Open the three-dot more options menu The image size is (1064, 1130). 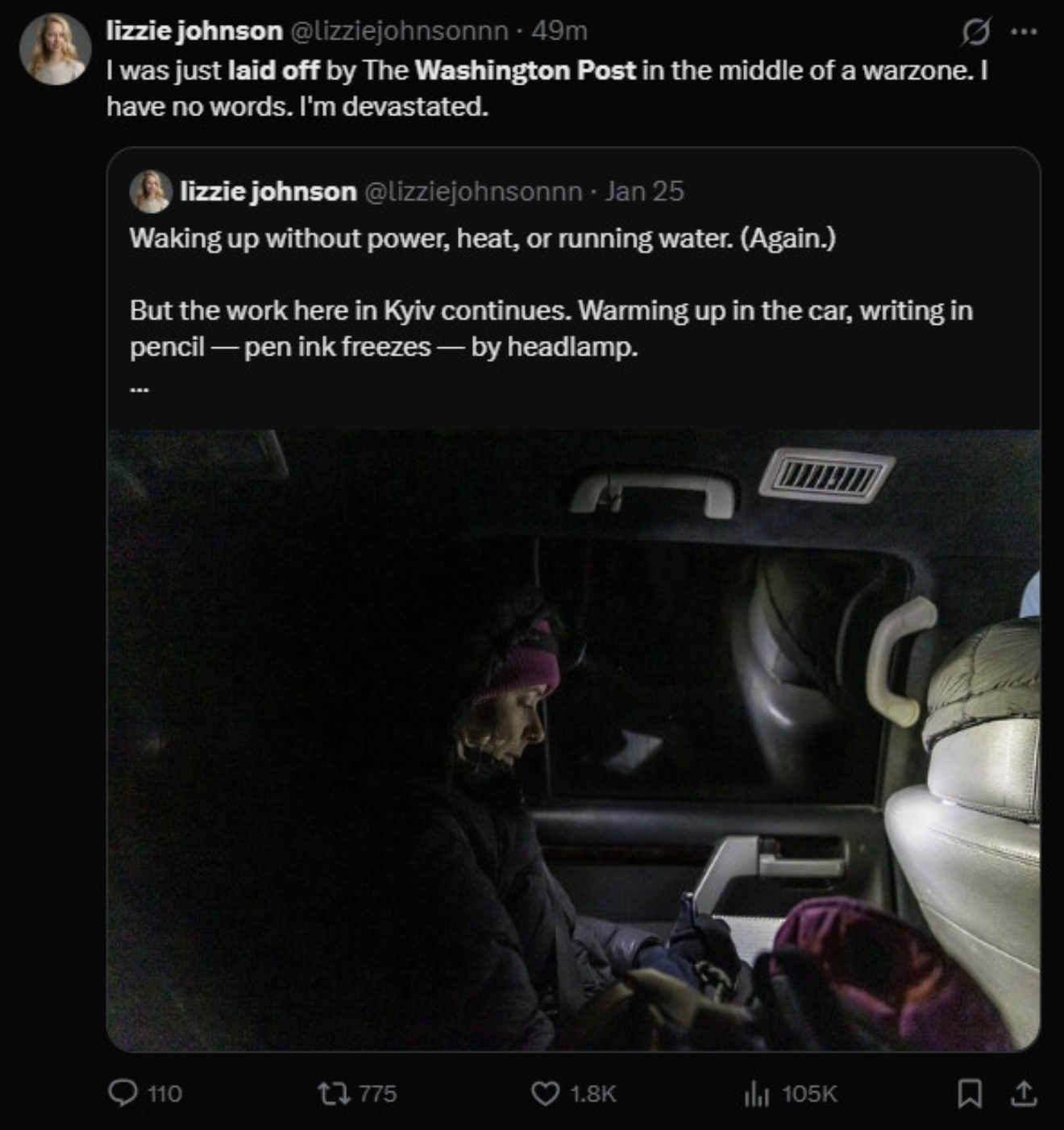click(x=1024, y=32)
